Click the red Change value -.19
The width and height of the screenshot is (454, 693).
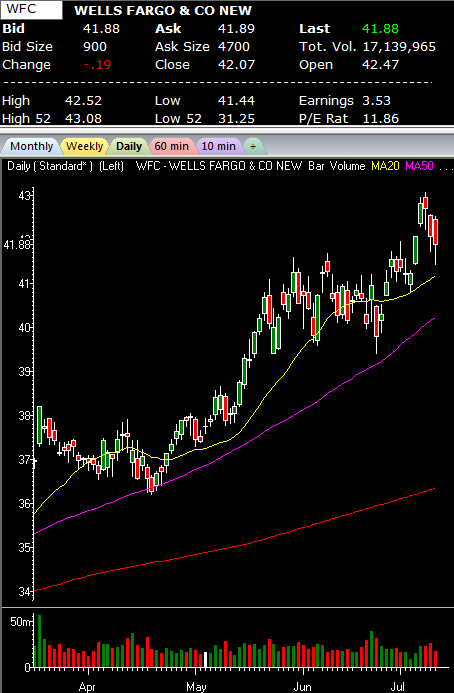pyautogui.click(x=97, y=65)
